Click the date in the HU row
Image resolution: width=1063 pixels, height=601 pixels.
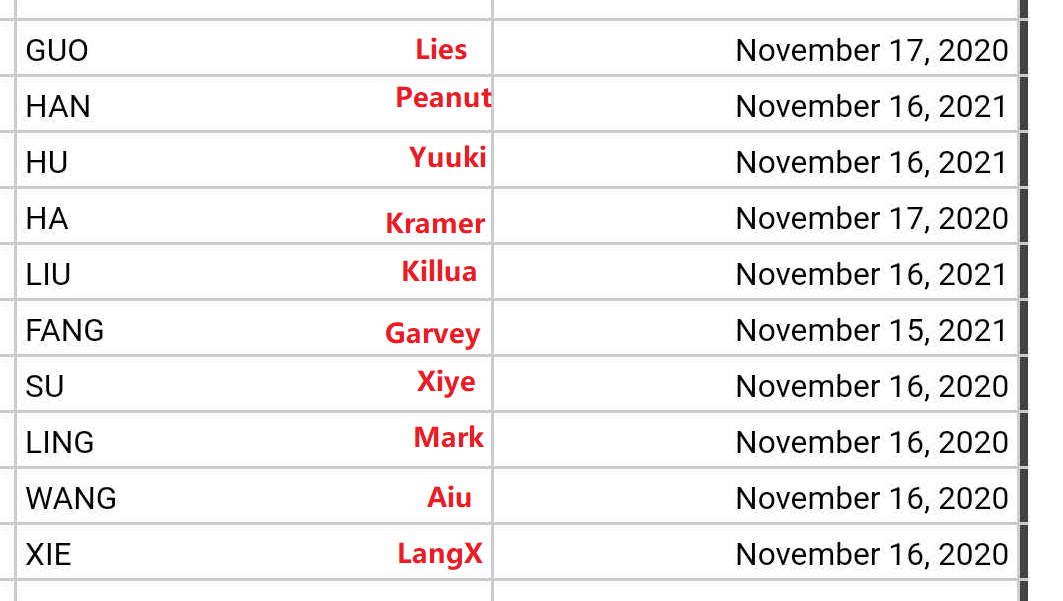click(871, 163)
